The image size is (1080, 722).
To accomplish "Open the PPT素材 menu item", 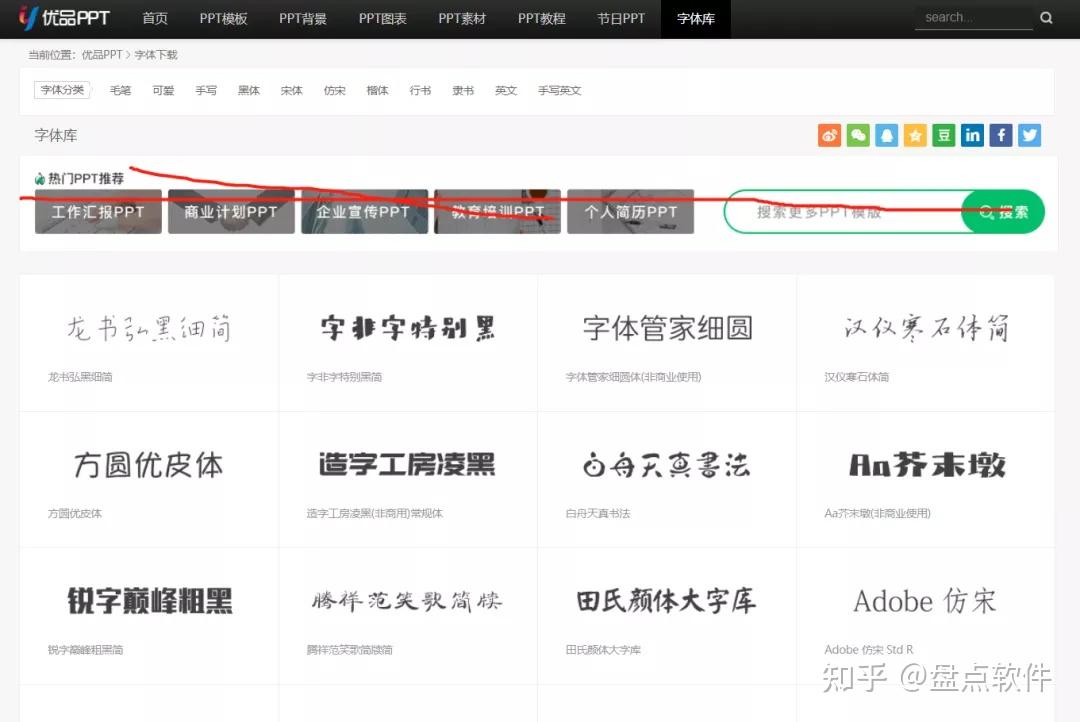I will tap(462, 19).
